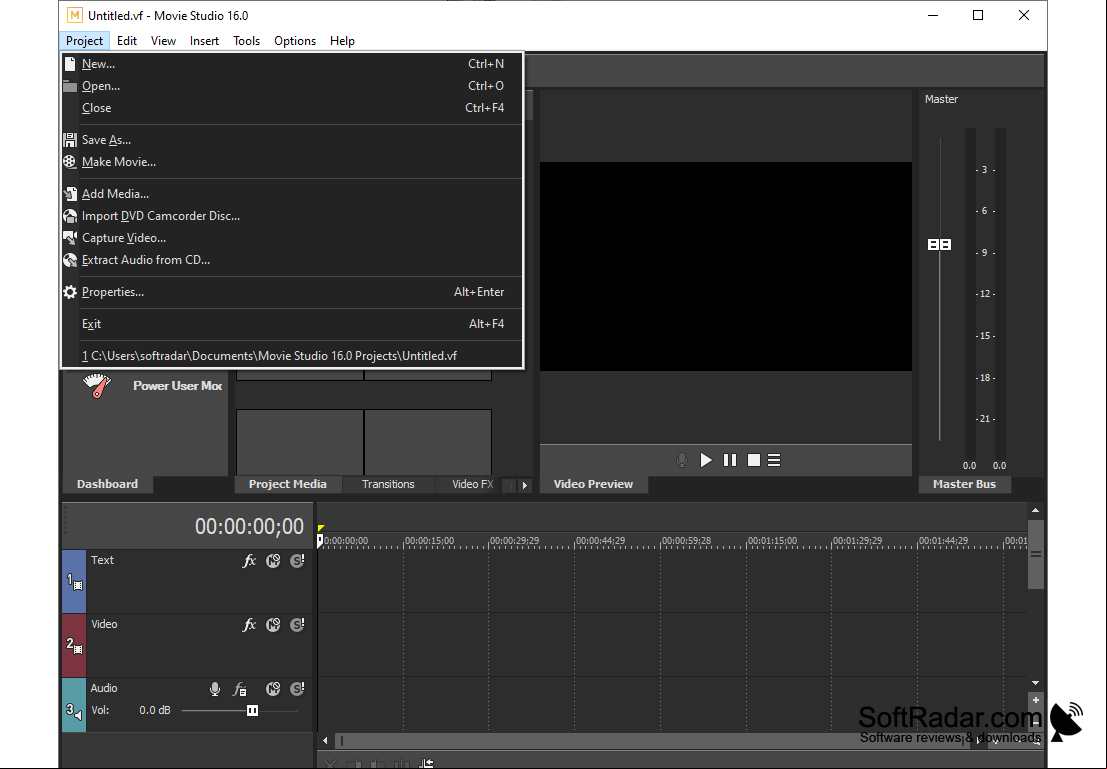Select the Project Media tab
Screen dimensions: 1107x769
pos(287,484)
